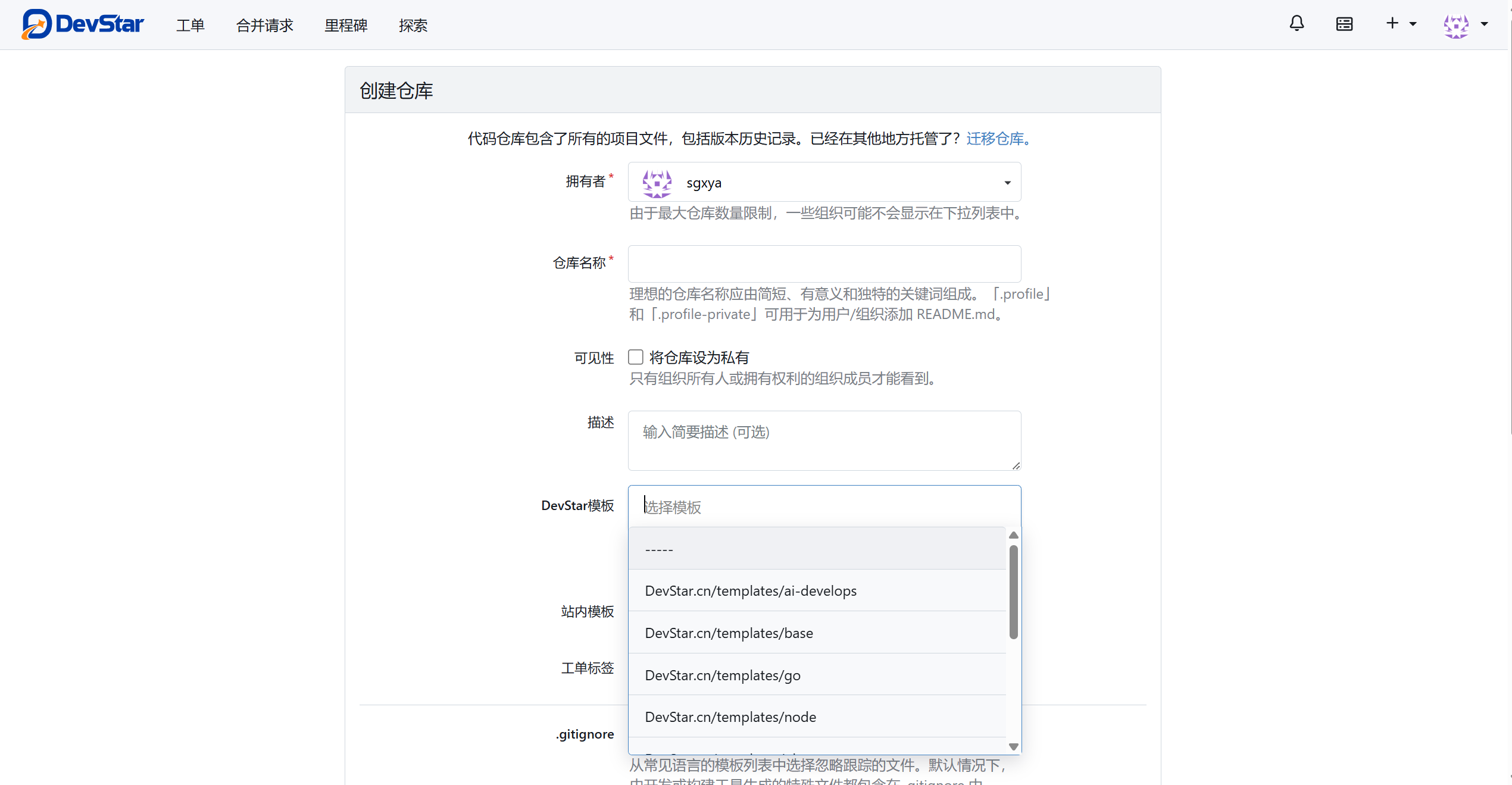Viewport: 1512px width, 785px height.
Task: Click the dropdown list scroll-down arrow
Action: pyautogui.click(x=1014, y=746)
